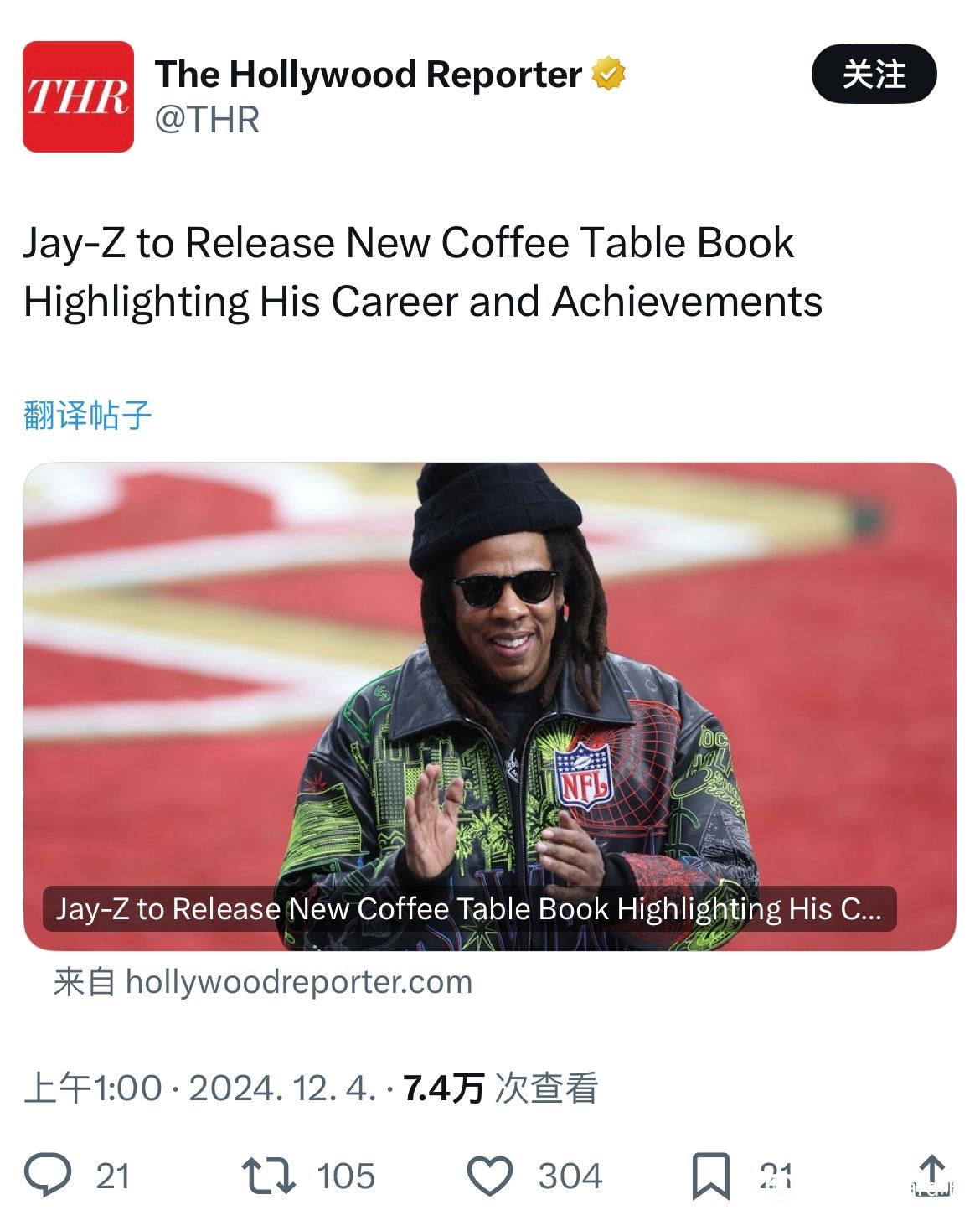Tap the 304 likes count

570,1176
